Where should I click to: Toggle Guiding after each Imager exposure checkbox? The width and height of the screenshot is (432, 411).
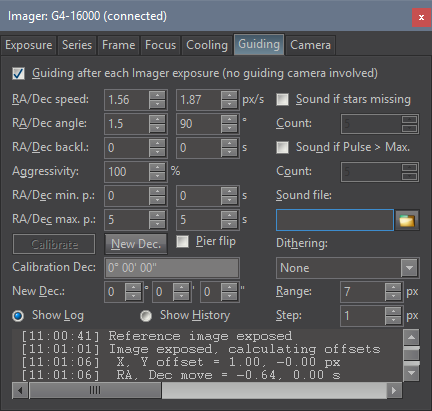18,73
